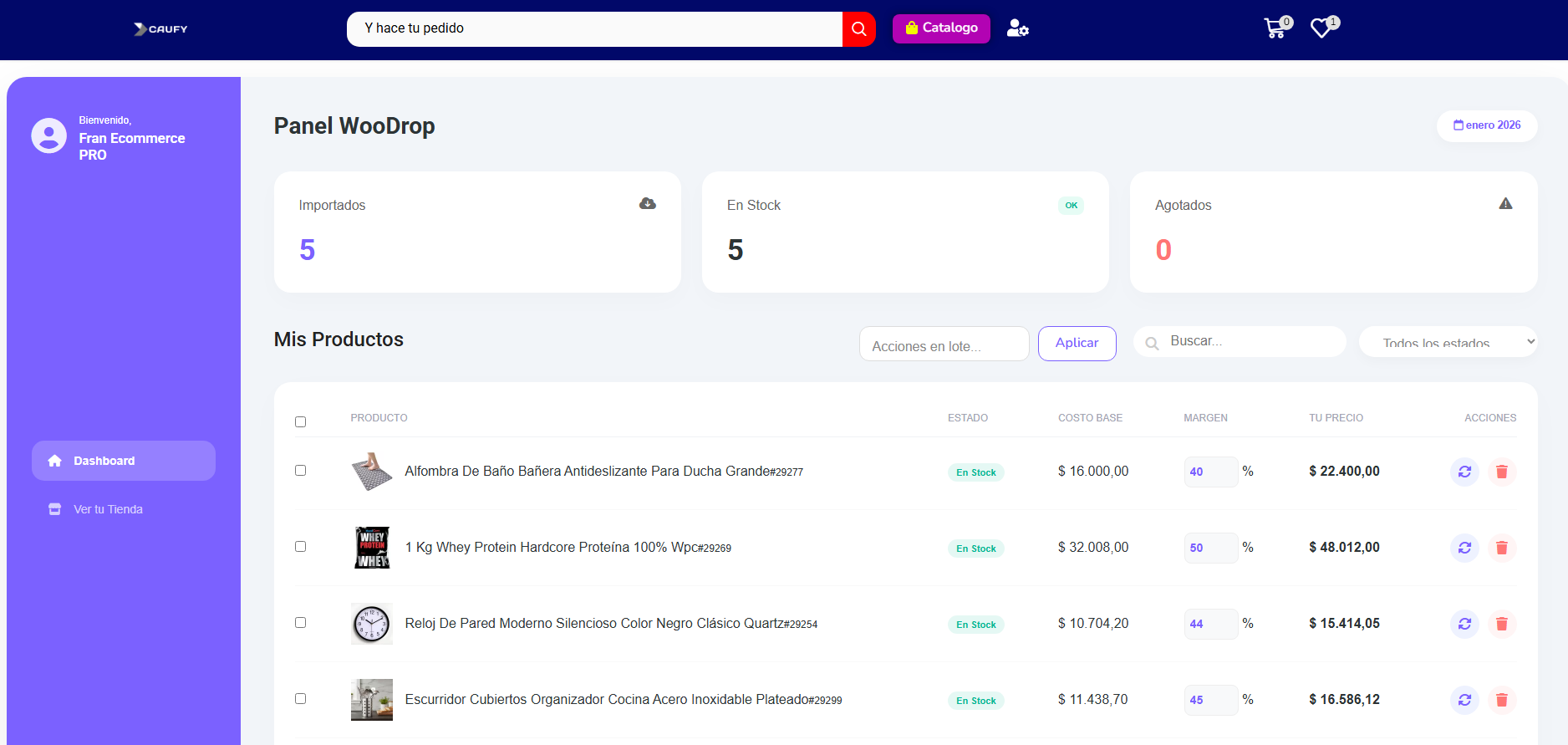The height and width of the screenshot is (745, 1568).
Task: Open the shopping cart
Action: [1277, 28]
